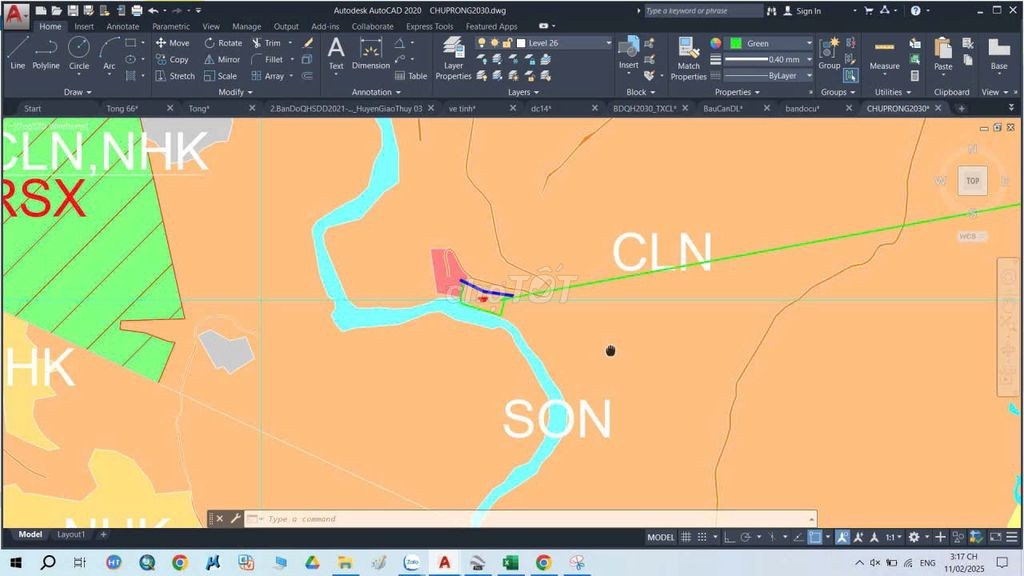Click the Stretch tool
Viewport: 1024px width, 576px height.
pyautogui.click(x=175, y=76)
